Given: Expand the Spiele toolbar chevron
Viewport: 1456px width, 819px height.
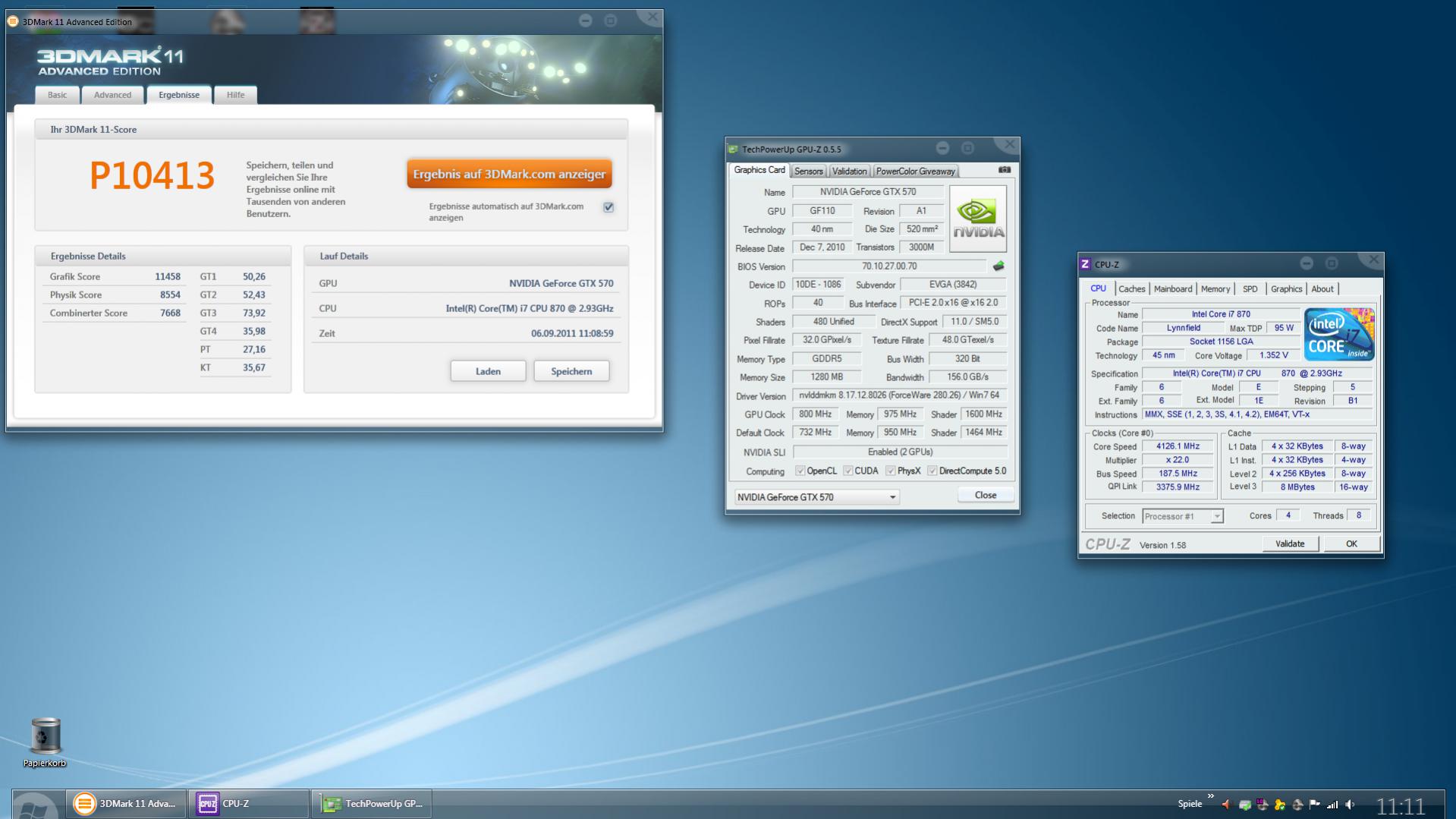Looking at the screenshot, I should [x=1210, y=796].
